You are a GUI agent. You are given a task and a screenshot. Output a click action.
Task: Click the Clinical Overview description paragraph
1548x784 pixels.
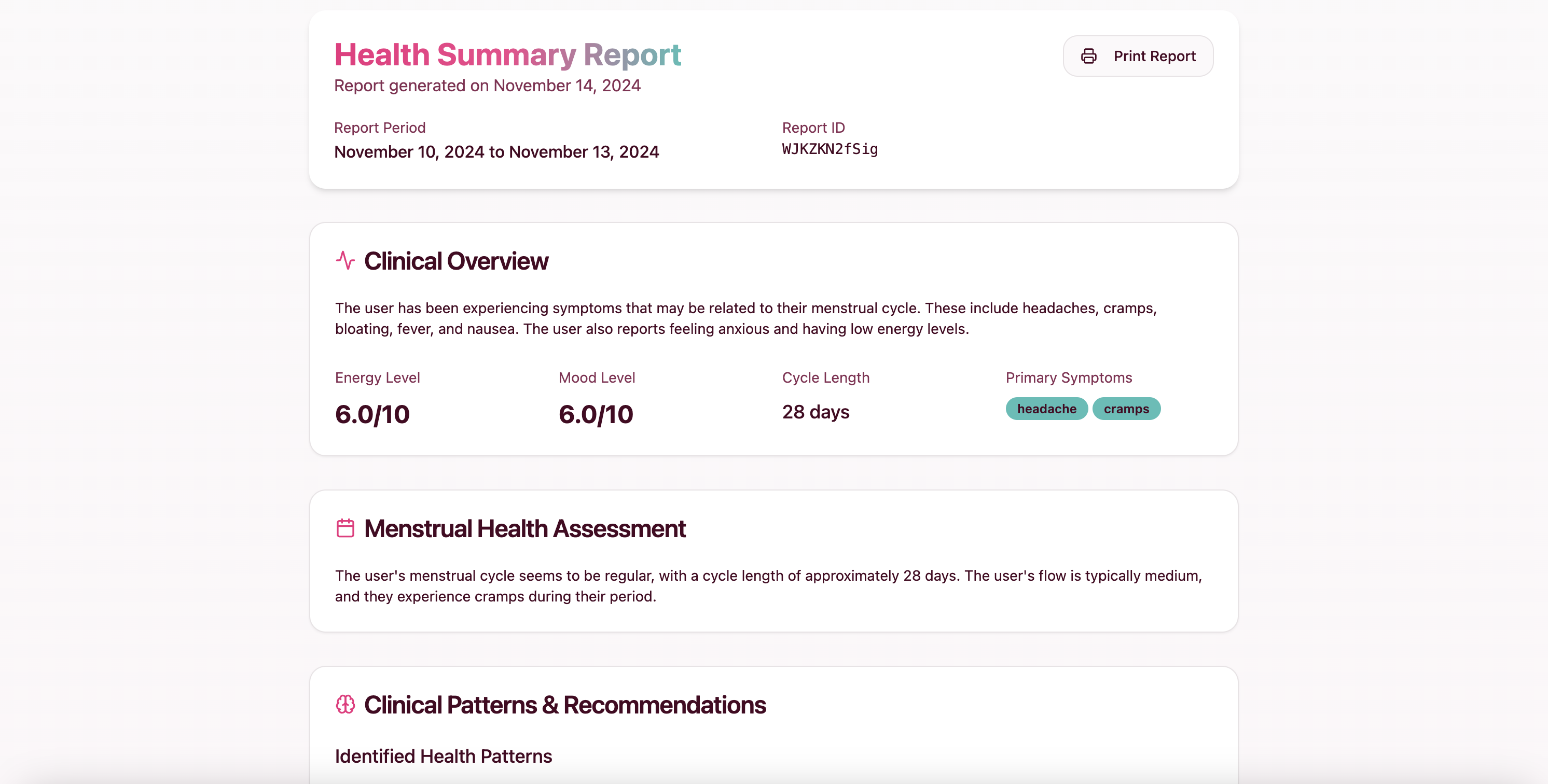tap(745, 318)
